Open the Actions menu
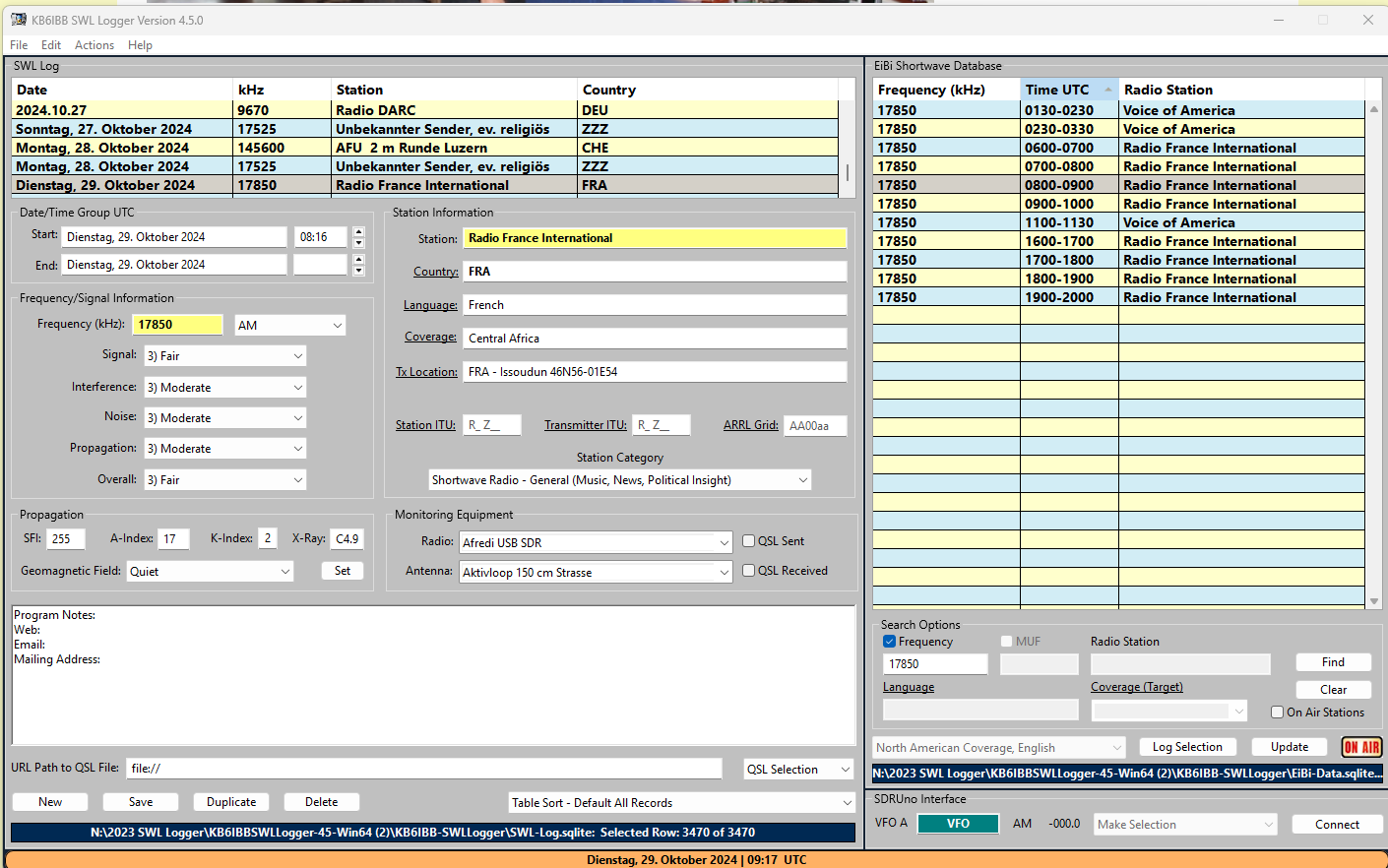This screenshot has height=868, width=1388. (x=95, y=45)
